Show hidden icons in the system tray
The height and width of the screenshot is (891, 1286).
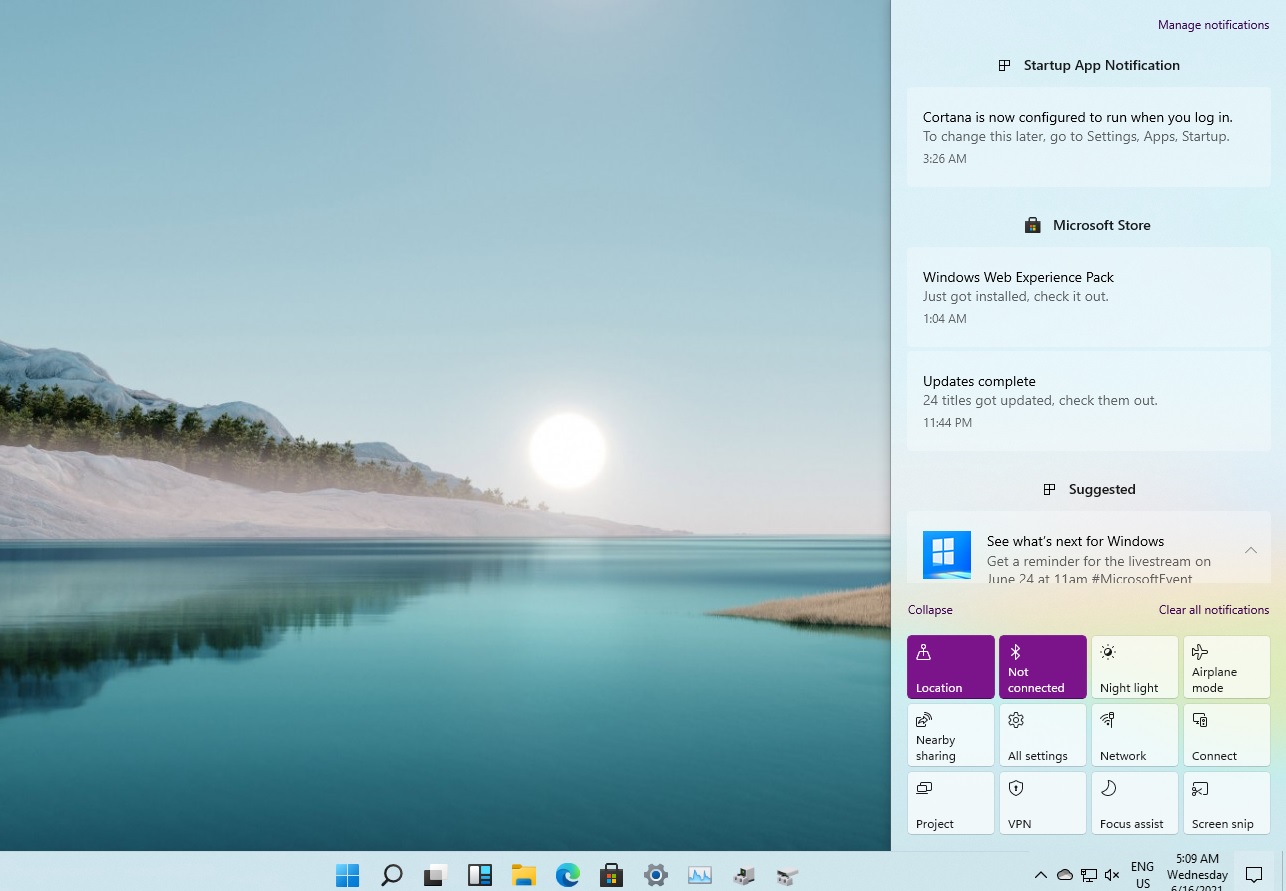pyautogui.click(x=1040, y=875)
